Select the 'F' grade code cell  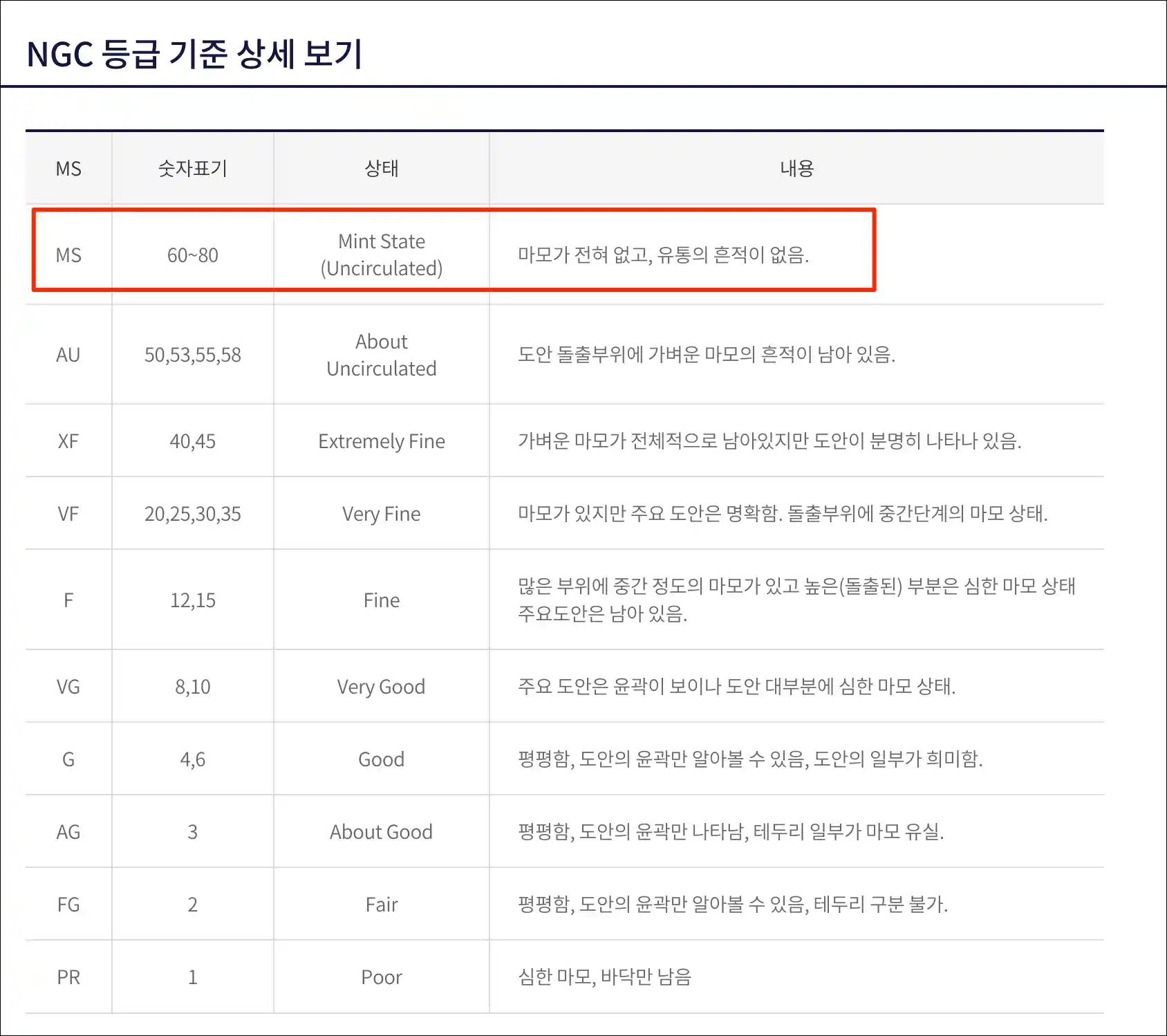[68, 600]
